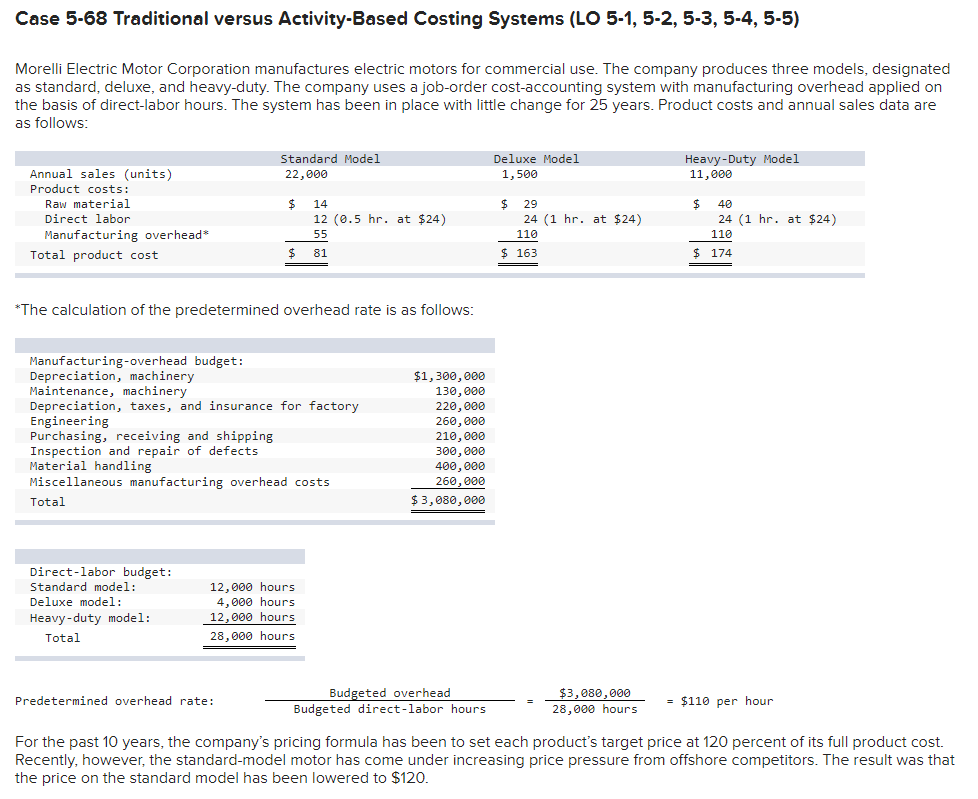Click Miscellaneous manufacturing overhead costs label

tap(180, 482)
